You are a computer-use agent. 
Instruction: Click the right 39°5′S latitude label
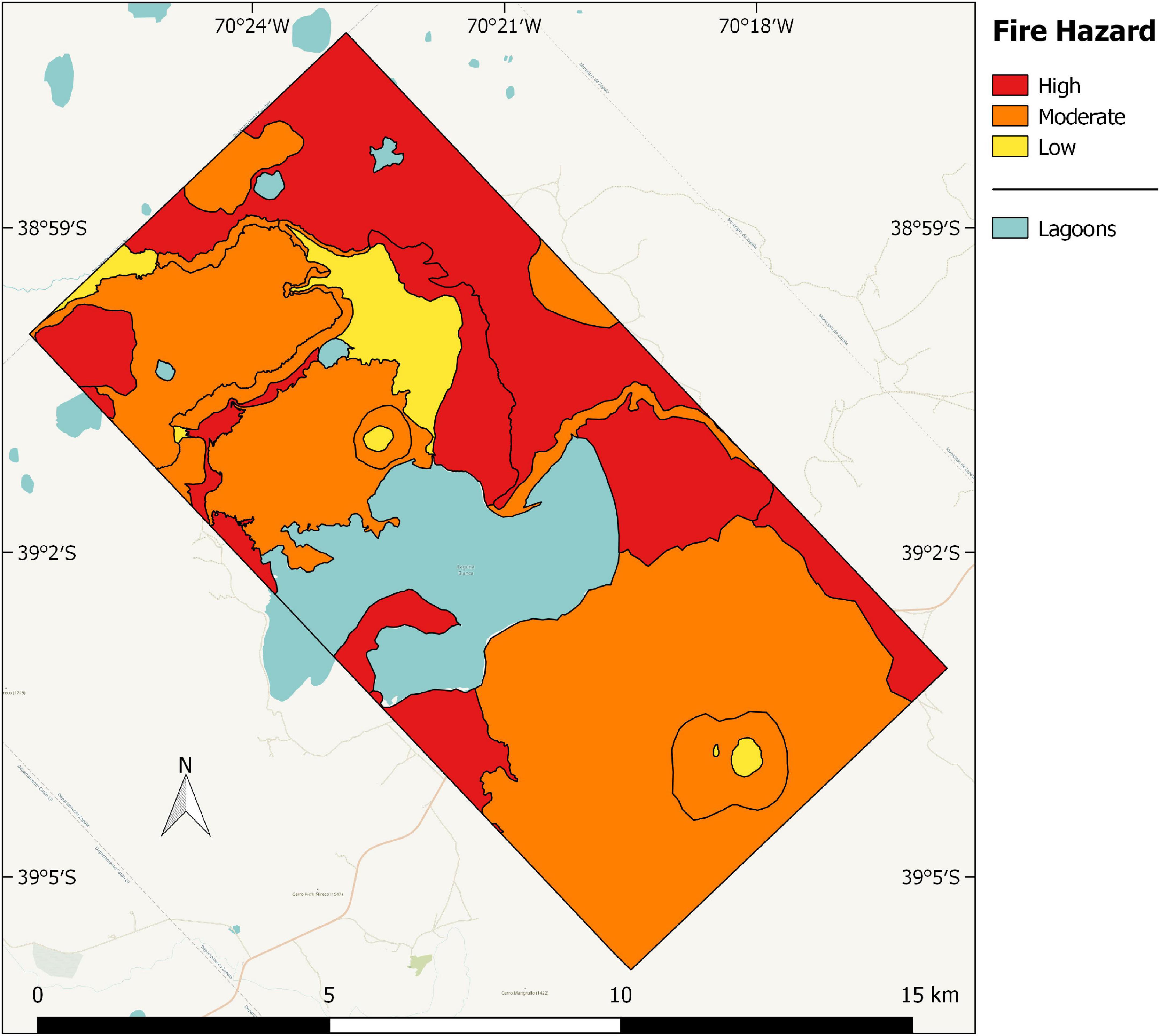click(931, 877)
